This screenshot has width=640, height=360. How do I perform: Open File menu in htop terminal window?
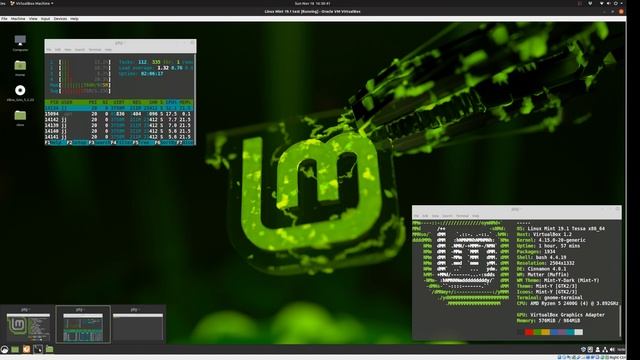(x=49, y=49)
